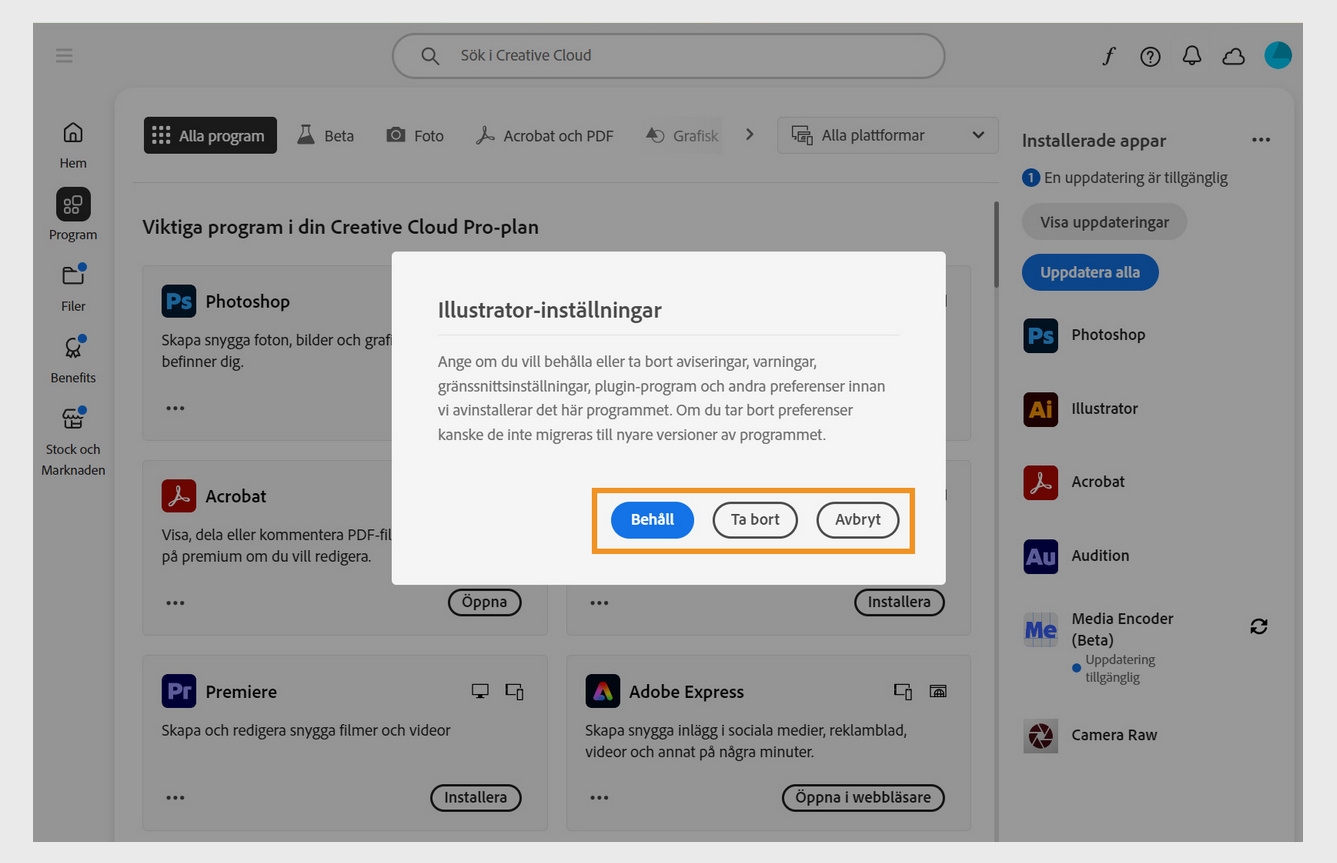Click the Behåll button in the dialog
Image resolution: width=1337 pixels, height=863 pixels.
[x=652, y=519]
